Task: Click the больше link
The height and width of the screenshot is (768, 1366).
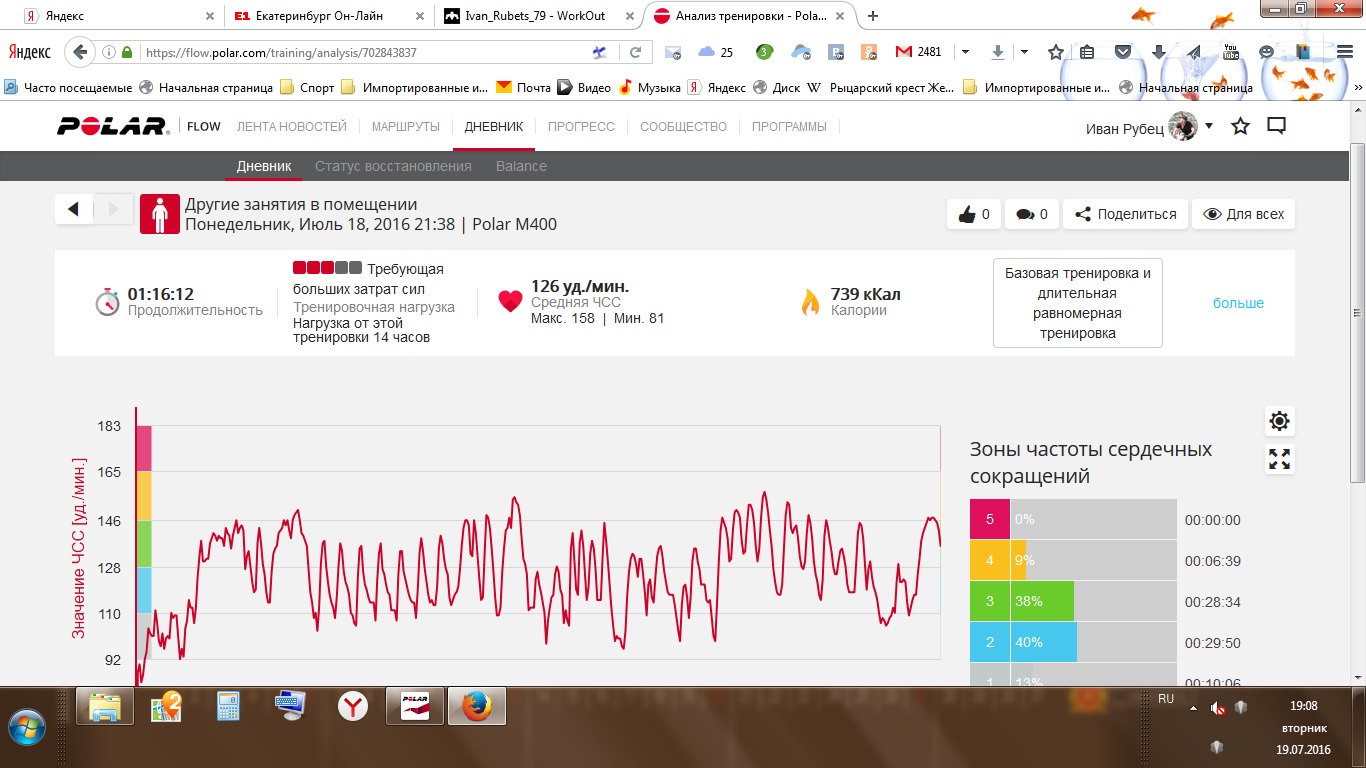Action: 1238,303
